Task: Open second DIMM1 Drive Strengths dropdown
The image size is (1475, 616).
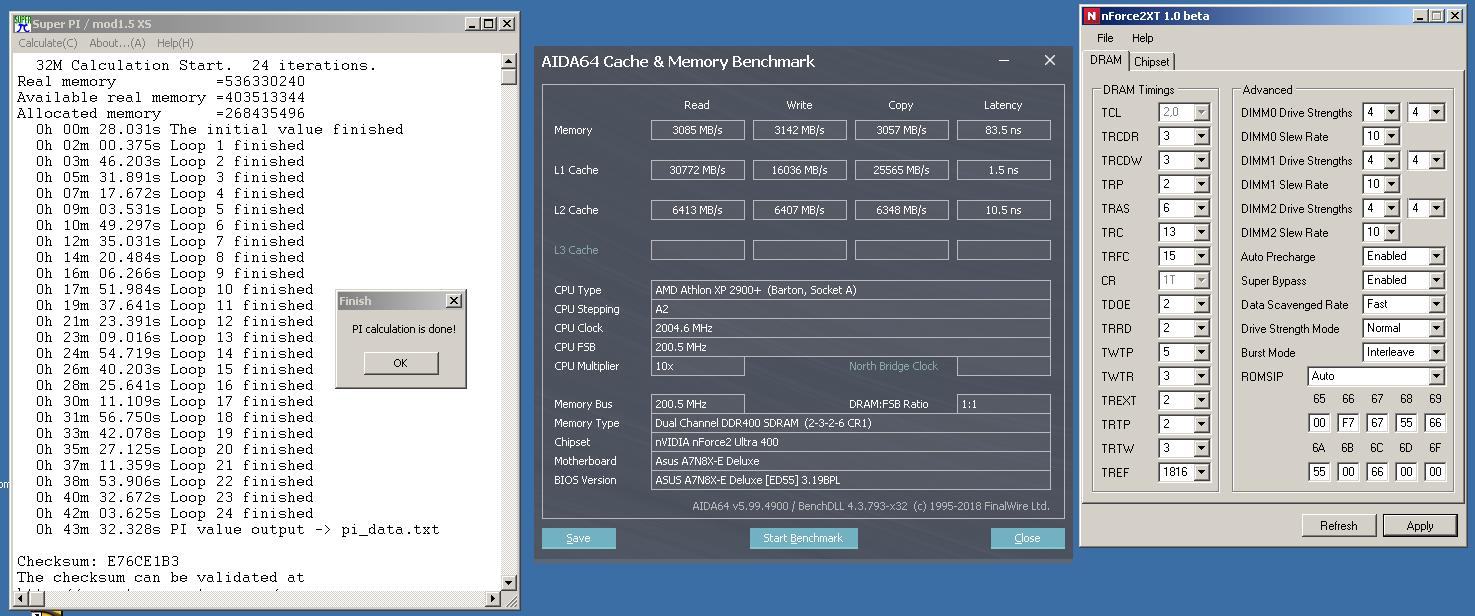Action: 1436,160
